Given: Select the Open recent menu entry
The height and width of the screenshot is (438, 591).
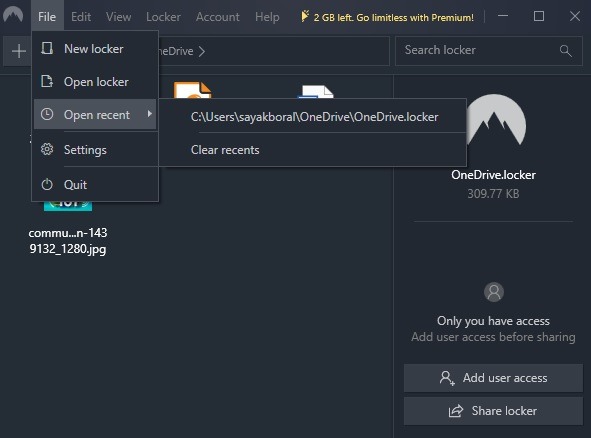Looking at the screenshot, I should [x=95, y=115].
